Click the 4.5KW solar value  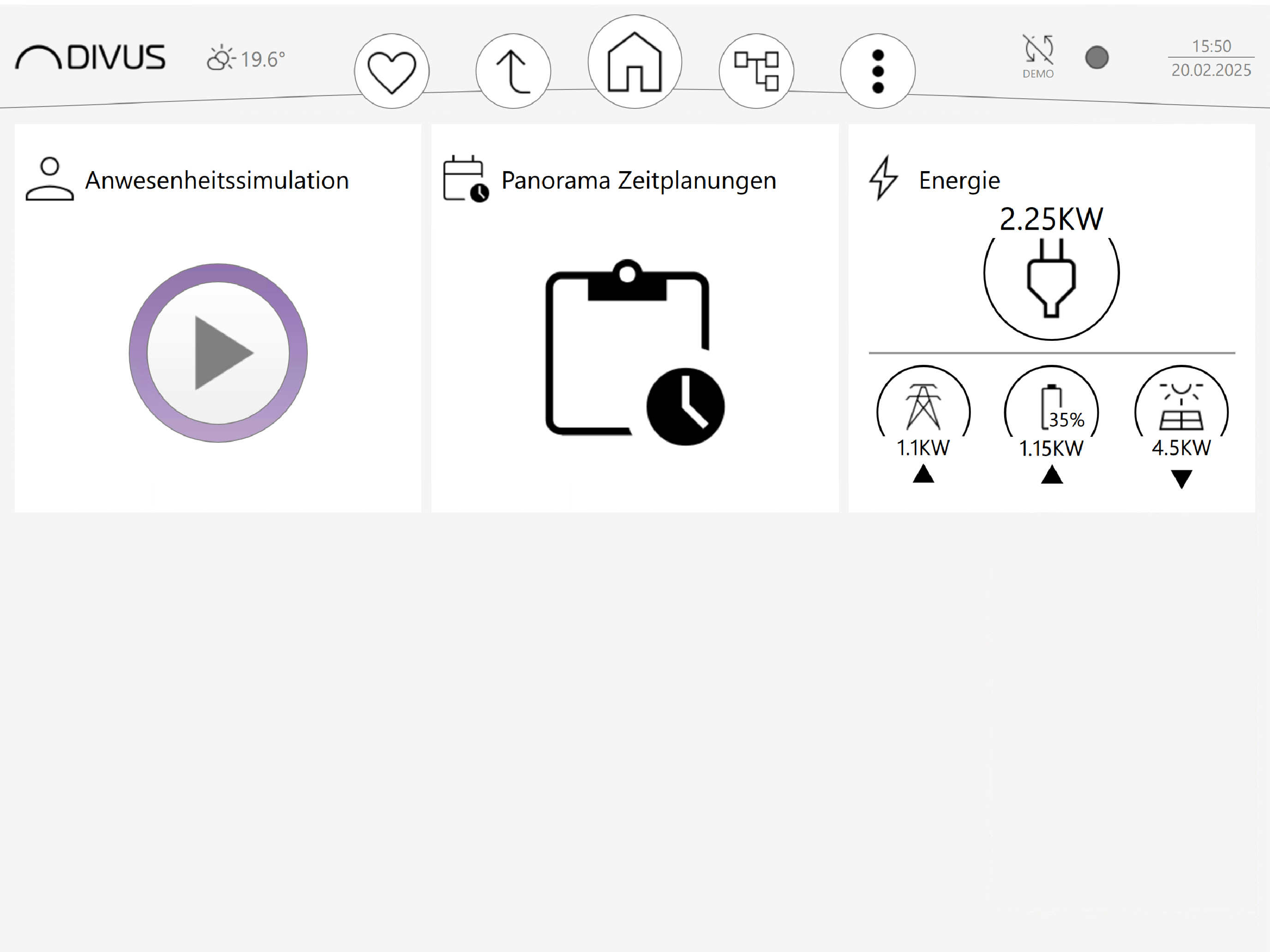coord(1181,447)
